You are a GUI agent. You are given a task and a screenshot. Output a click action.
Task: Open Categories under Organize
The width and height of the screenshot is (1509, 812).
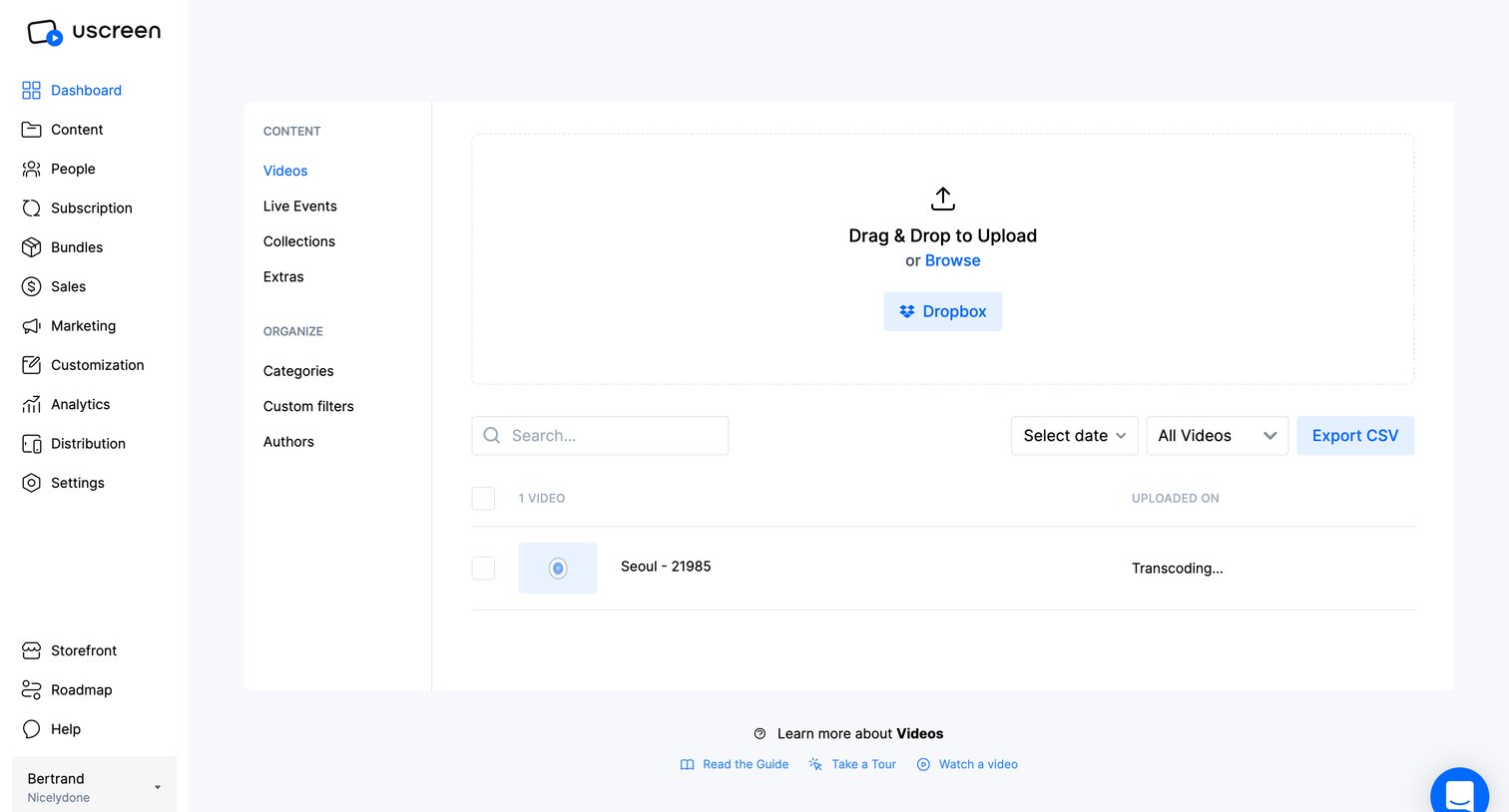point(298,371)
